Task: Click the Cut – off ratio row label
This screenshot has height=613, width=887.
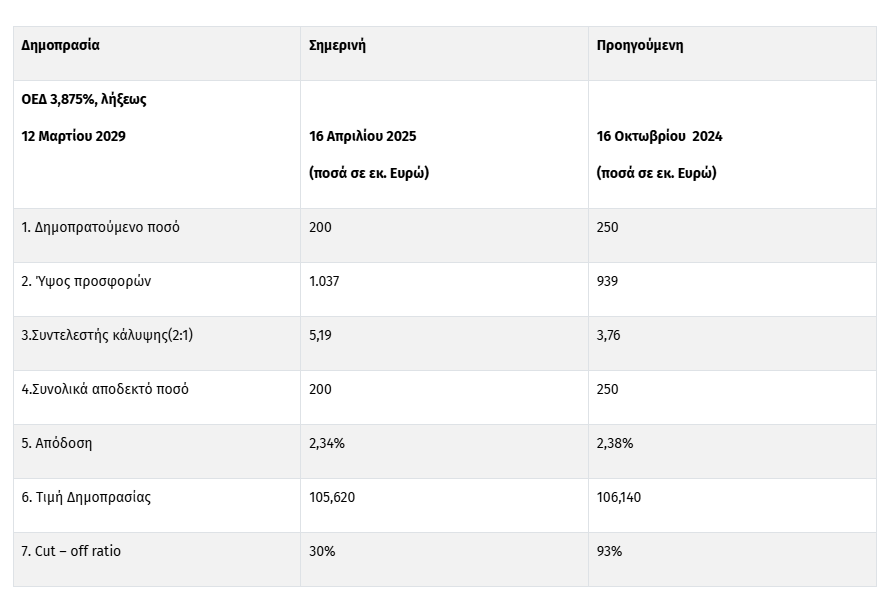Action: [71, 551]
